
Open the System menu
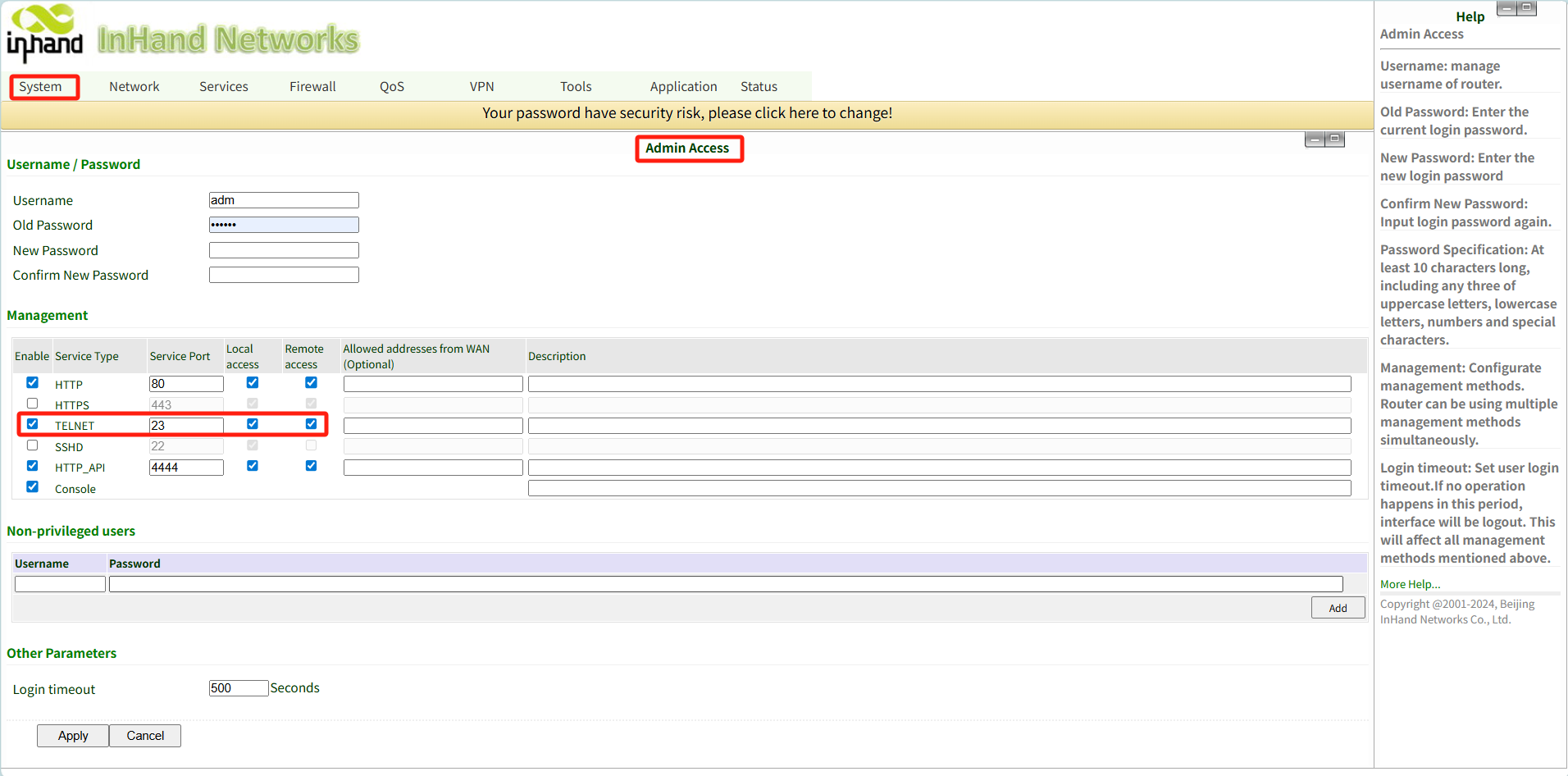(x=40, y=86)
